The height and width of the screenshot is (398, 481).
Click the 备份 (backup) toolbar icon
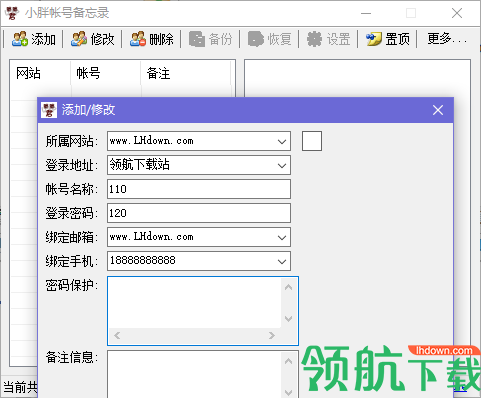(x=197, y=39)
